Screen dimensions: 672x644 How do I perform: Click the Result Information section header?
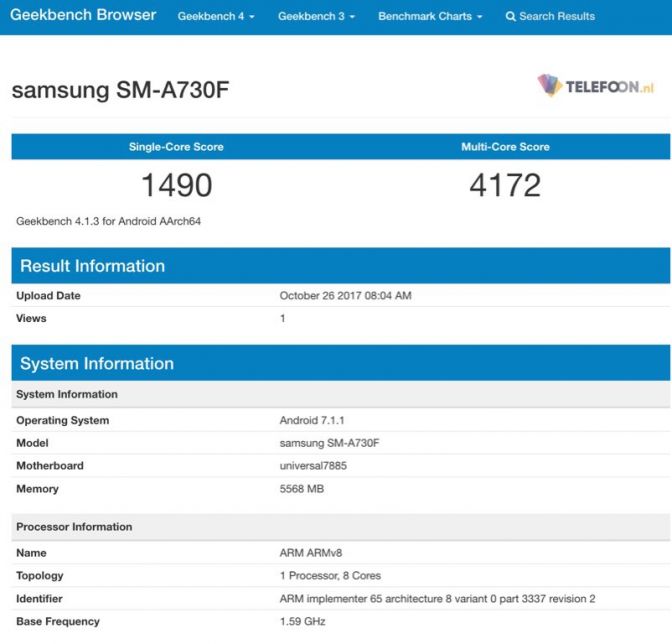pos(92,266)
